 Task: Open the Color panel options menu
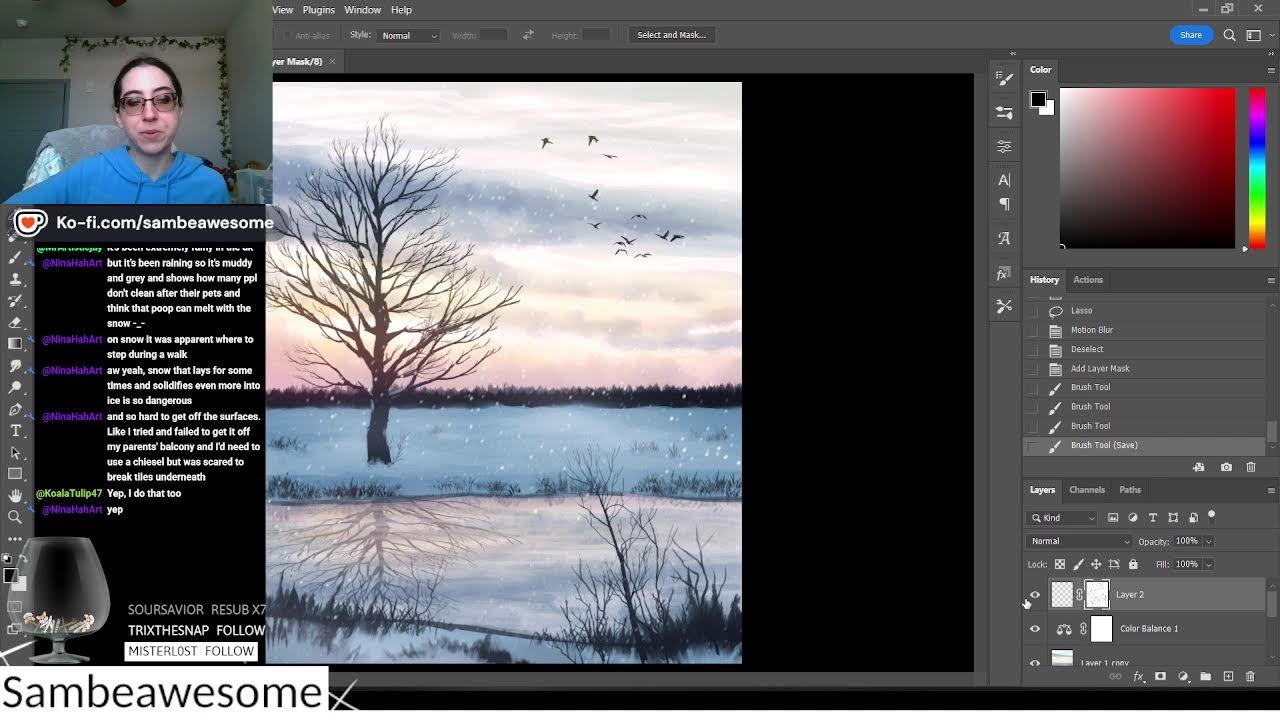tap(1271, 70)
